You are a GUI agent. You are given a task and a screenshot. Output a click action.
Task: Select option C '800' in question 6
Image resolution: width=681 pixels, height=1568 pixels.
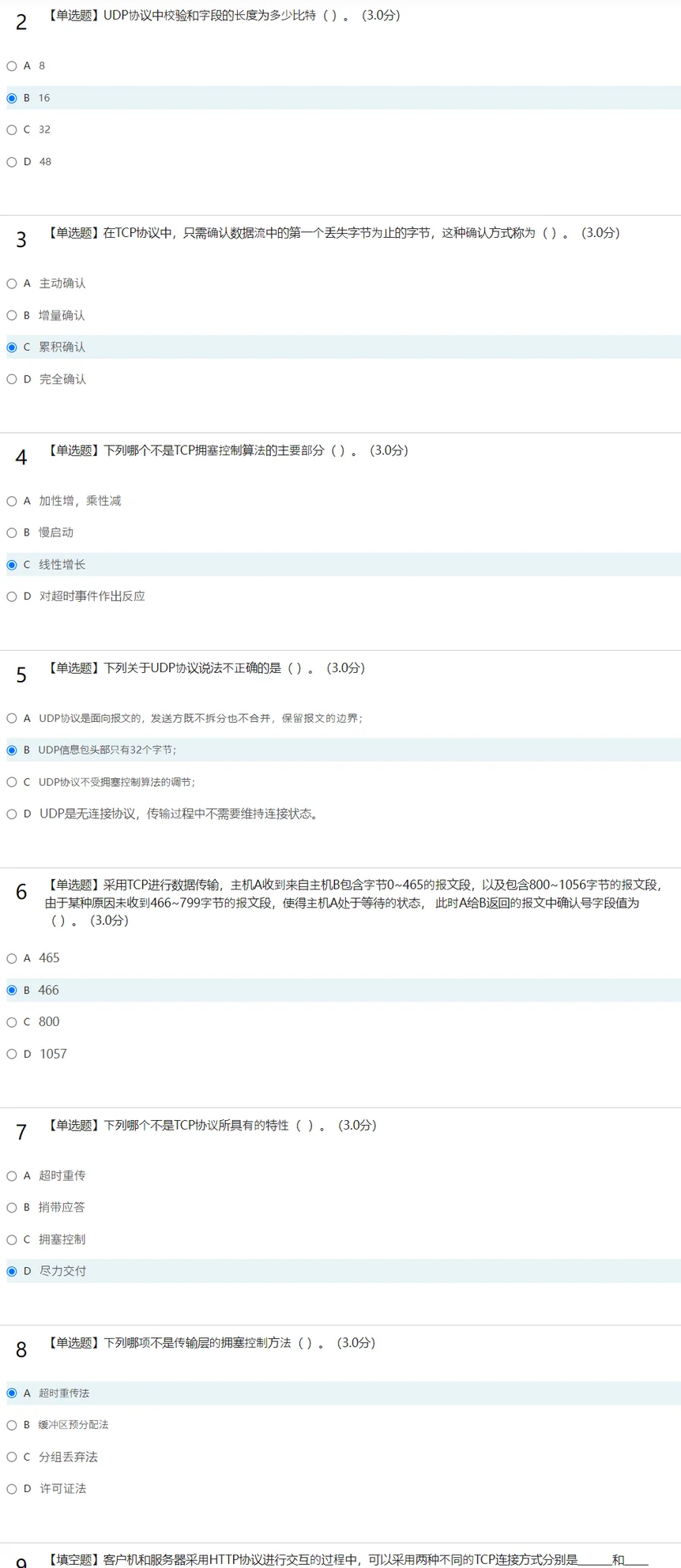coord(12,1022)
